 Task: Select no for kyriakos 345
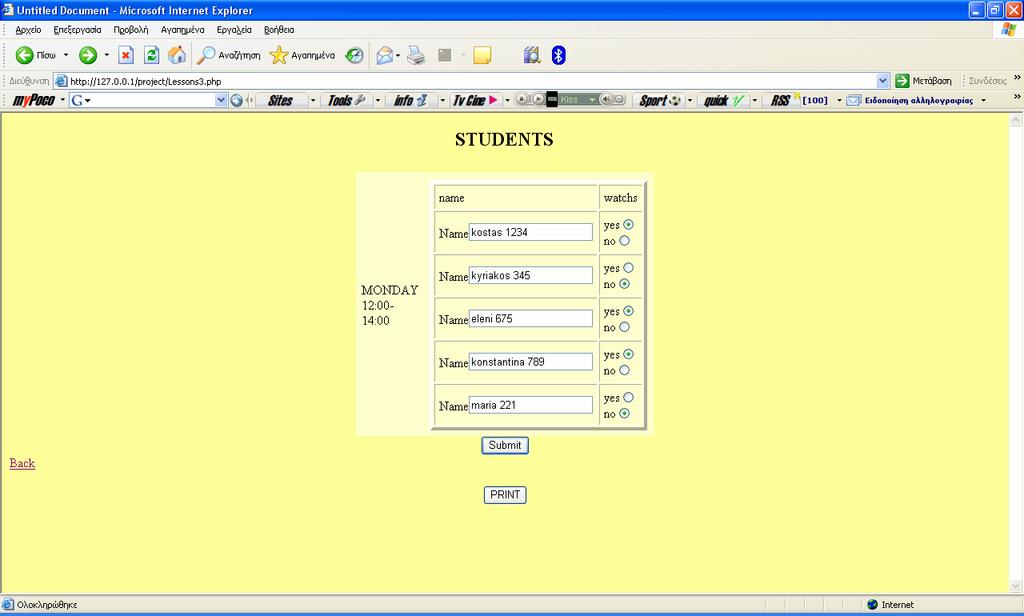[x=624, y=284]
